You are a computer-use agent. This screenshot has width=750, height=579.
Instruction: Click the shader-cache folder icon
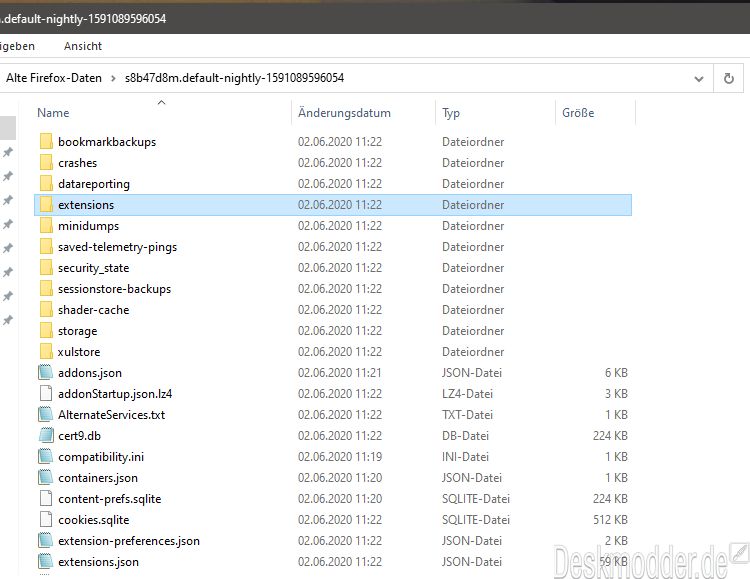[46, 310]
